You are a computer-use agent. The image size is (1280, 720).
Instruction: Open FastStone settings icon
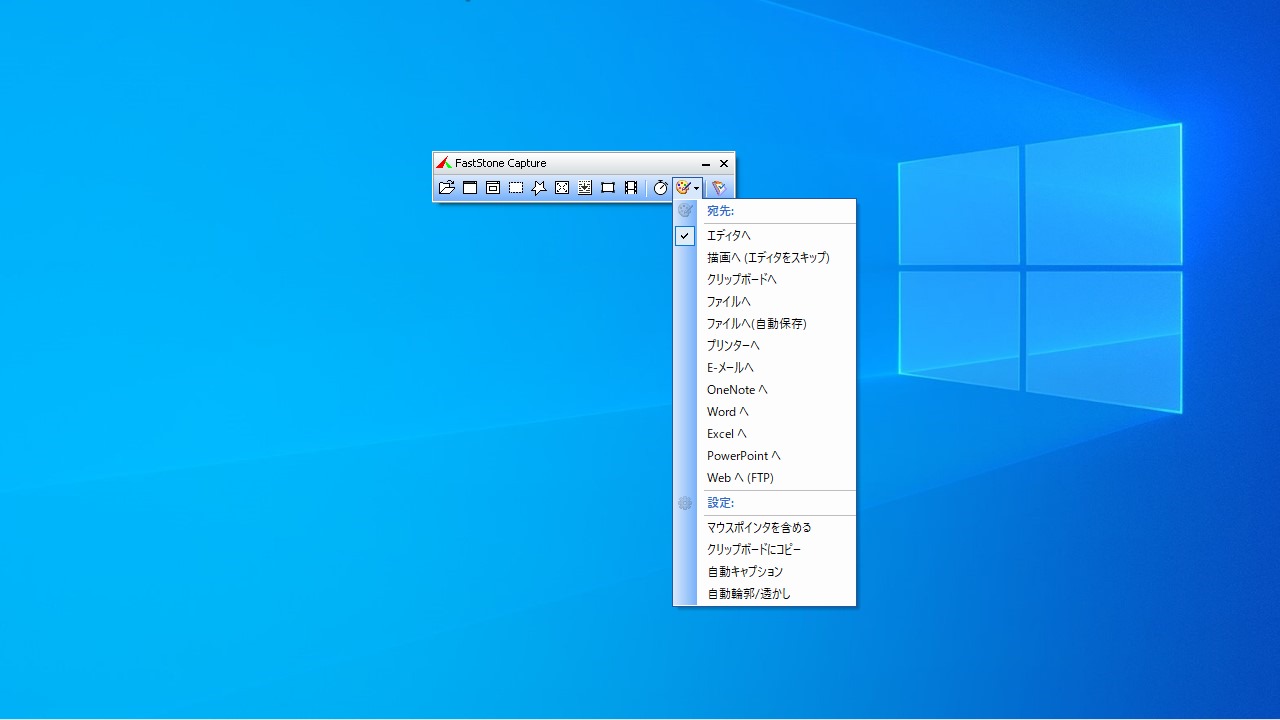click(x=719, y=188)
